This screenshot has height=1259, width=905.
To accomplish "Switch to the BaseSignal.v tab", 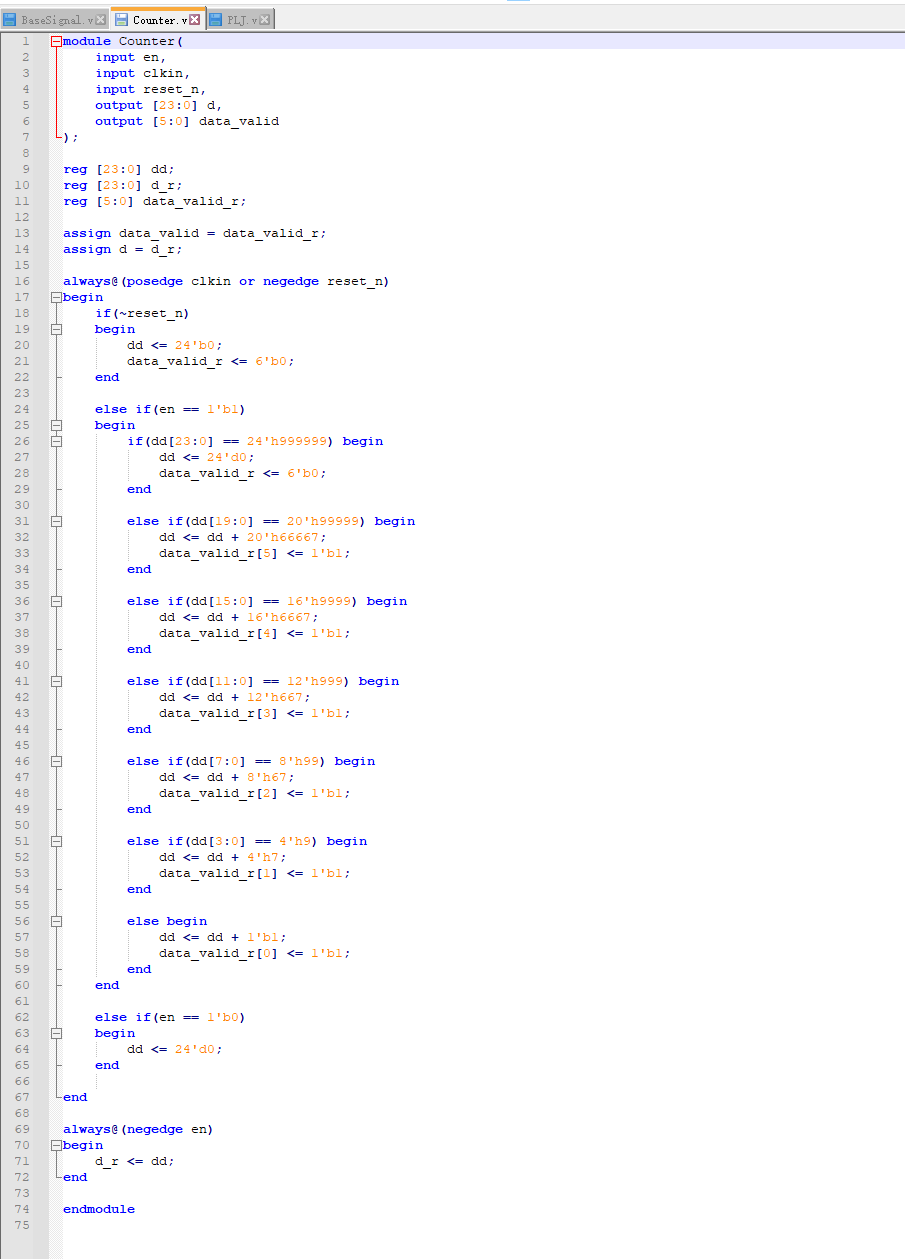I will coord(55,20).
